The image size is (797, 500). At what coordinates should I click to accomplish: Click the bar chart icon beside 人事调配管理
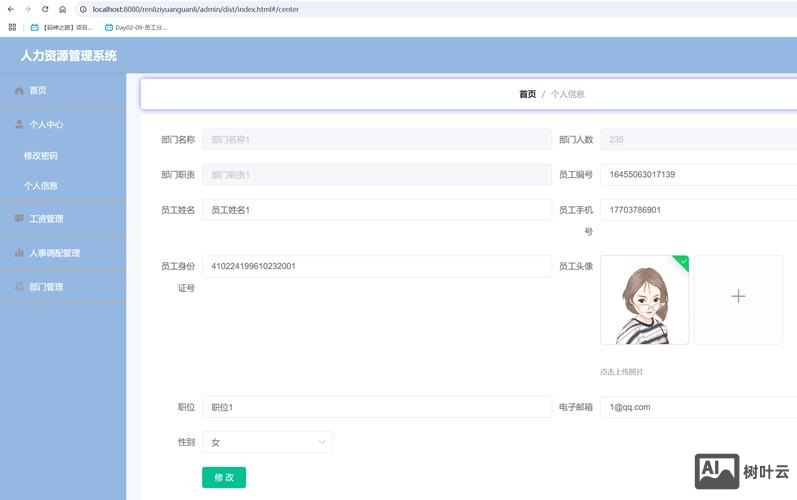click(19, 253)
